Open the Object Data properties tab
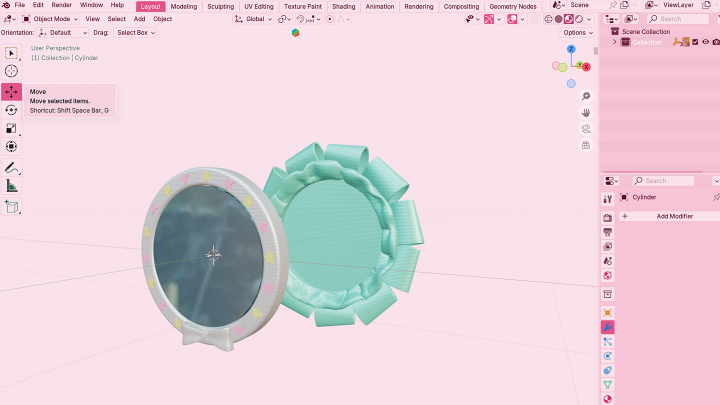This screenshot has width=720, height=405. (608, 385)
